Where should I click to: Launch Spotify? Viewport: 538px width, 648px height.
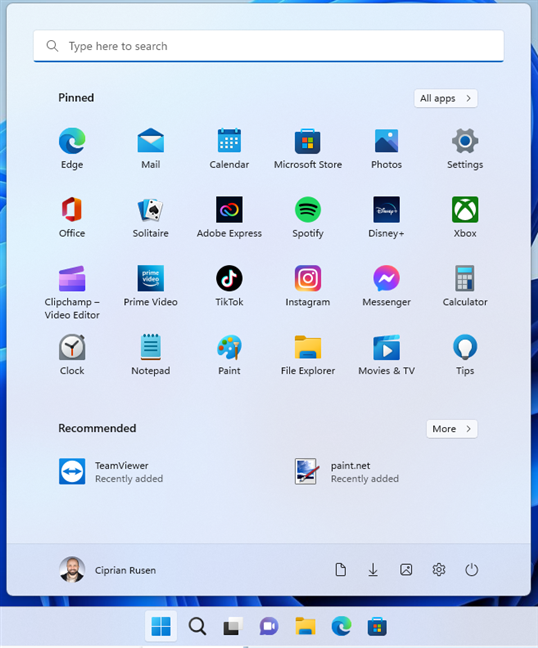click(308, 217)
